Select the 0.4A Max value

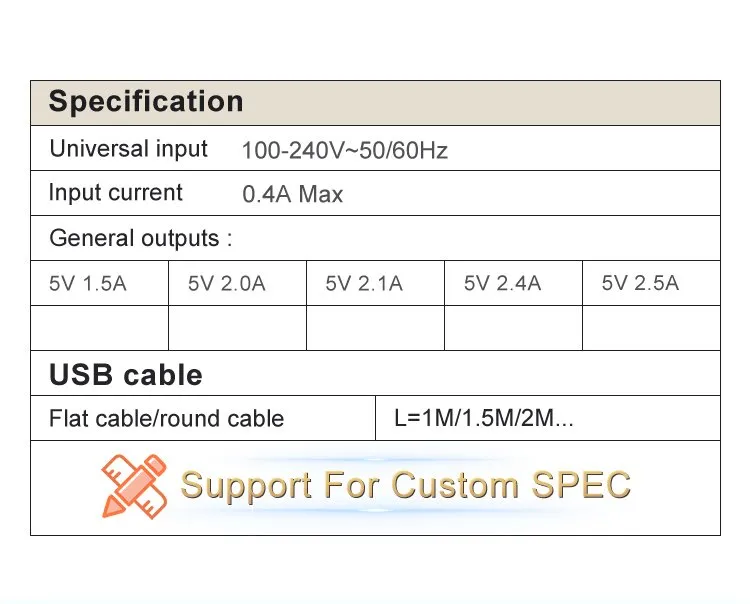(292, 194)
